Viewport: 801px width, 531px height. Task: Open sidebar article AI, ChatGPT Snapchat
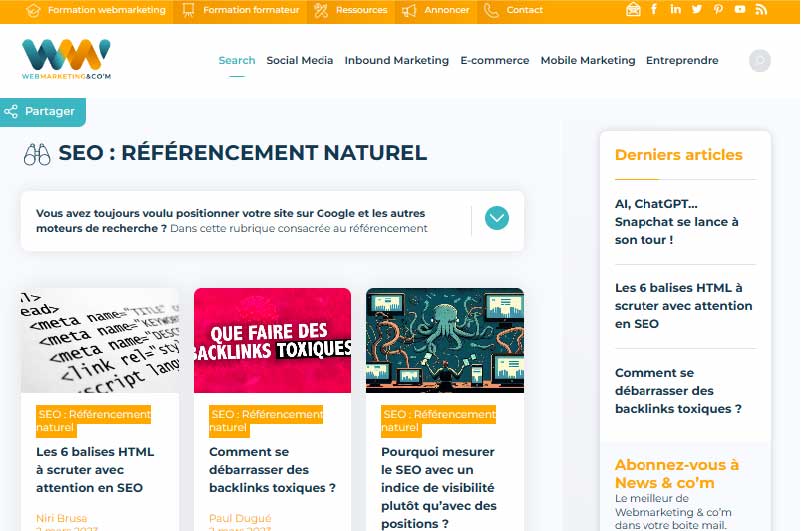click(676, 222)
